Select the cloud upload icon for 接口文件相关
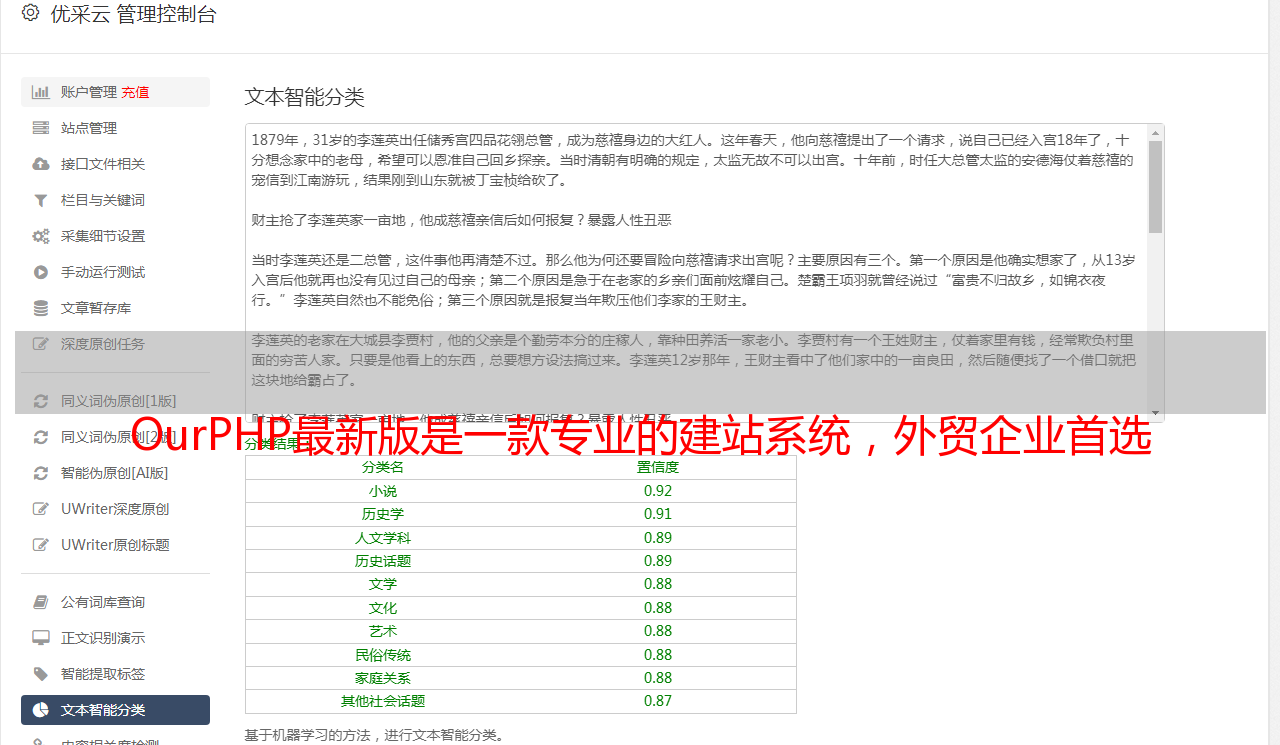 coord(41,164)
